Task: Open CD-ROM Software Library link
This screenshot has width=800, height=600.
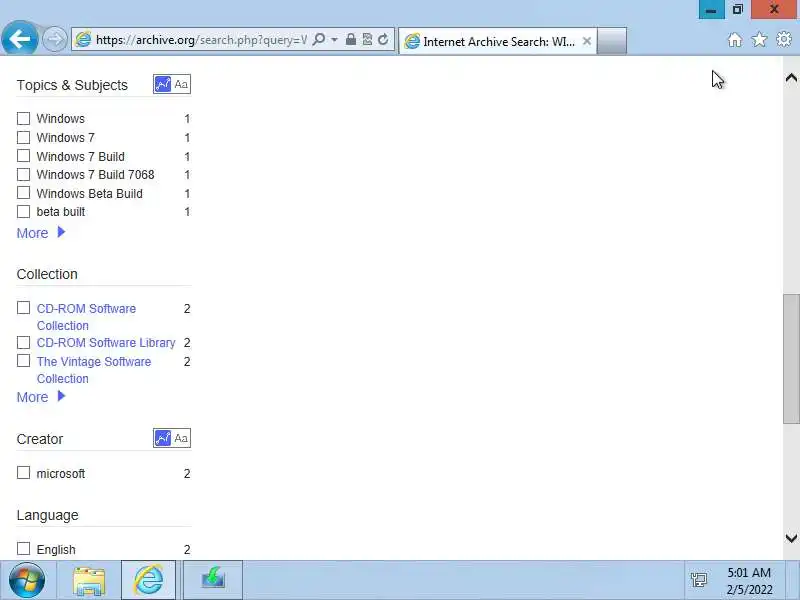Action: pyautogui.click(x=106, y=343)
